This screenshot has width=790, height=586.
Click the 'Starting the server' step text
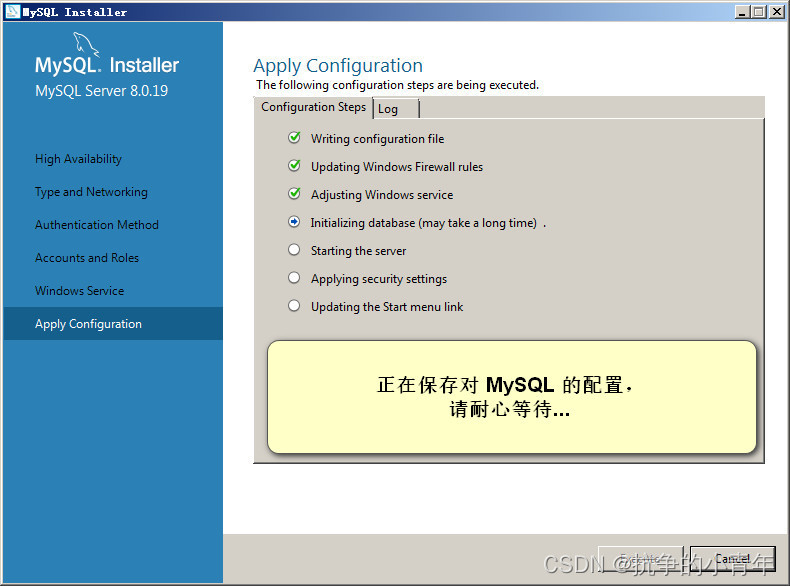coord(358,251)
